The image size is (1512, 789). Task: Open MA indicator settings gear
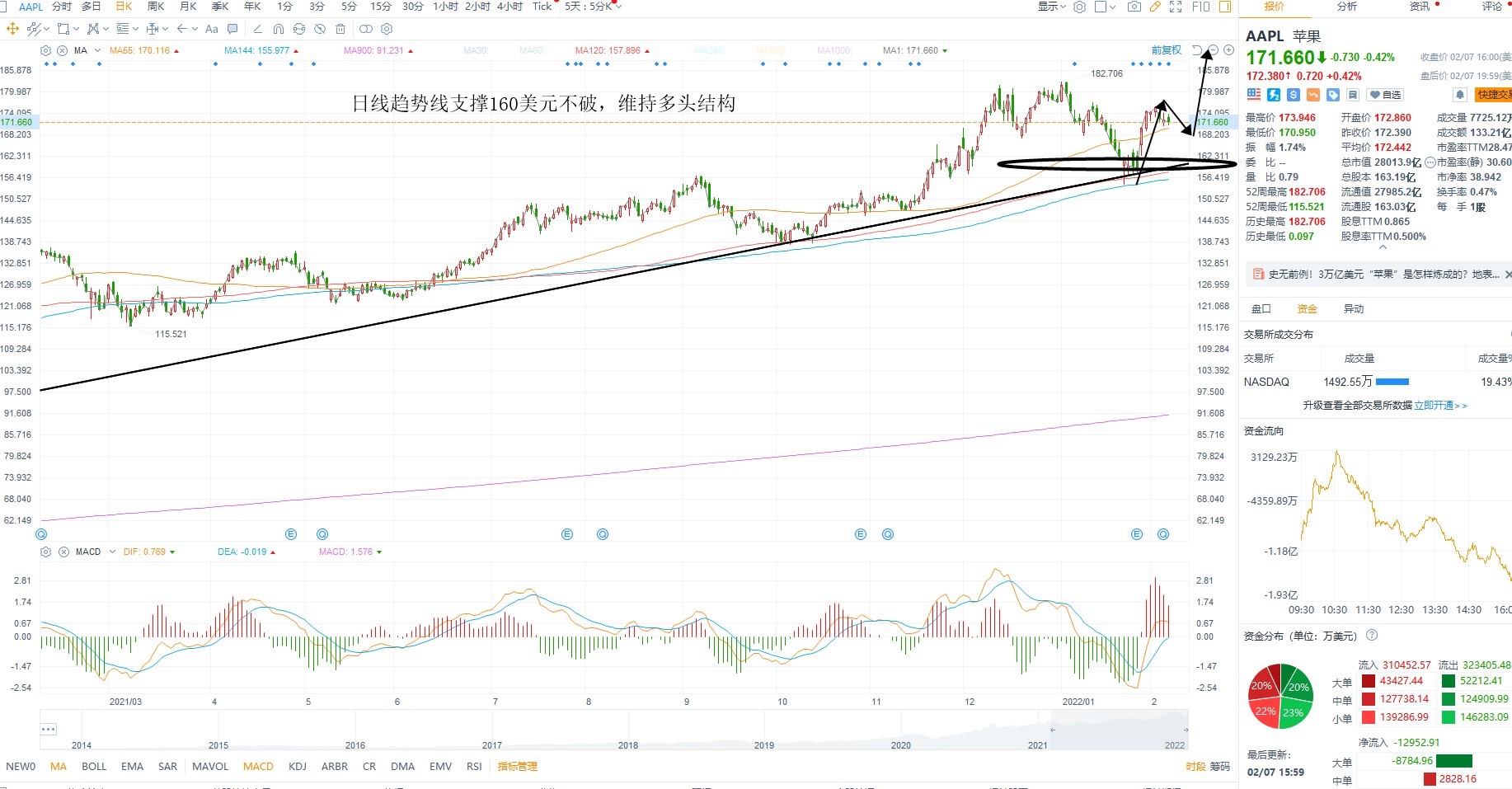tap(46, 50)
